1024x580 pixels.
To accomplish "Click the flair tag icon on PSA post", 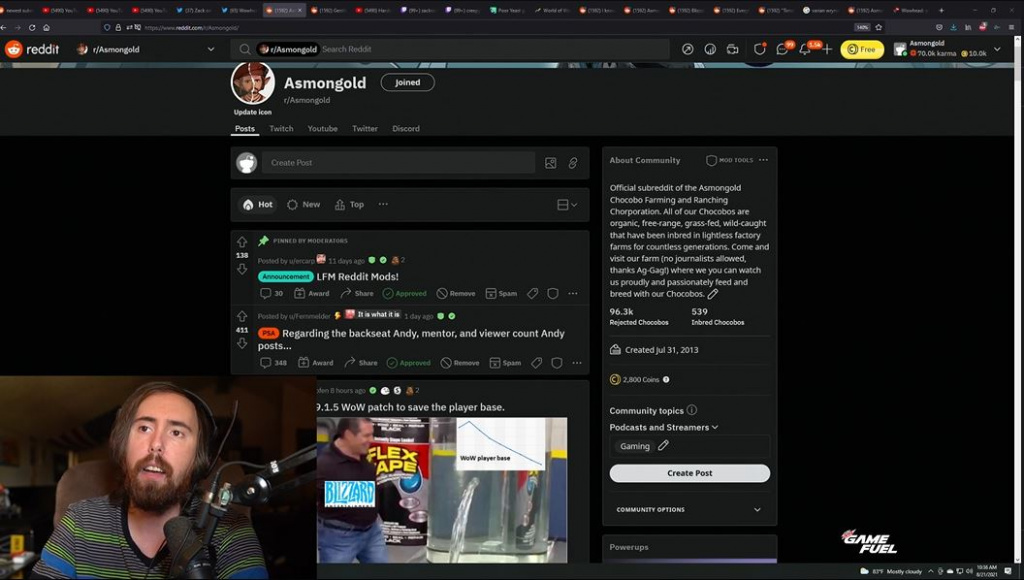I will [x=536, y=362].
